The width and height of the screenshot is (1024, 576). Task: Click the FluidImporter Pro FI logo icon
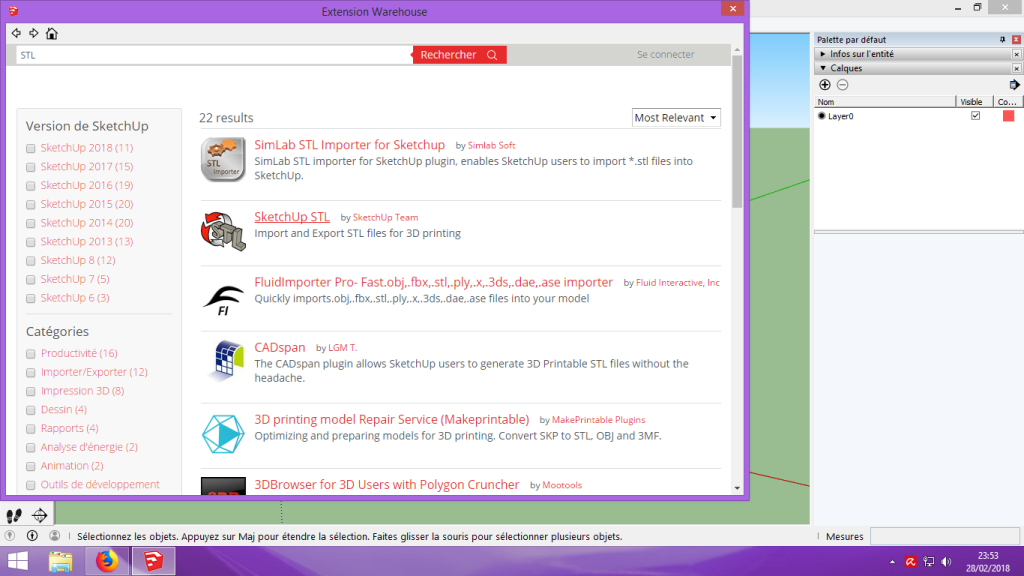click(223, 300)
